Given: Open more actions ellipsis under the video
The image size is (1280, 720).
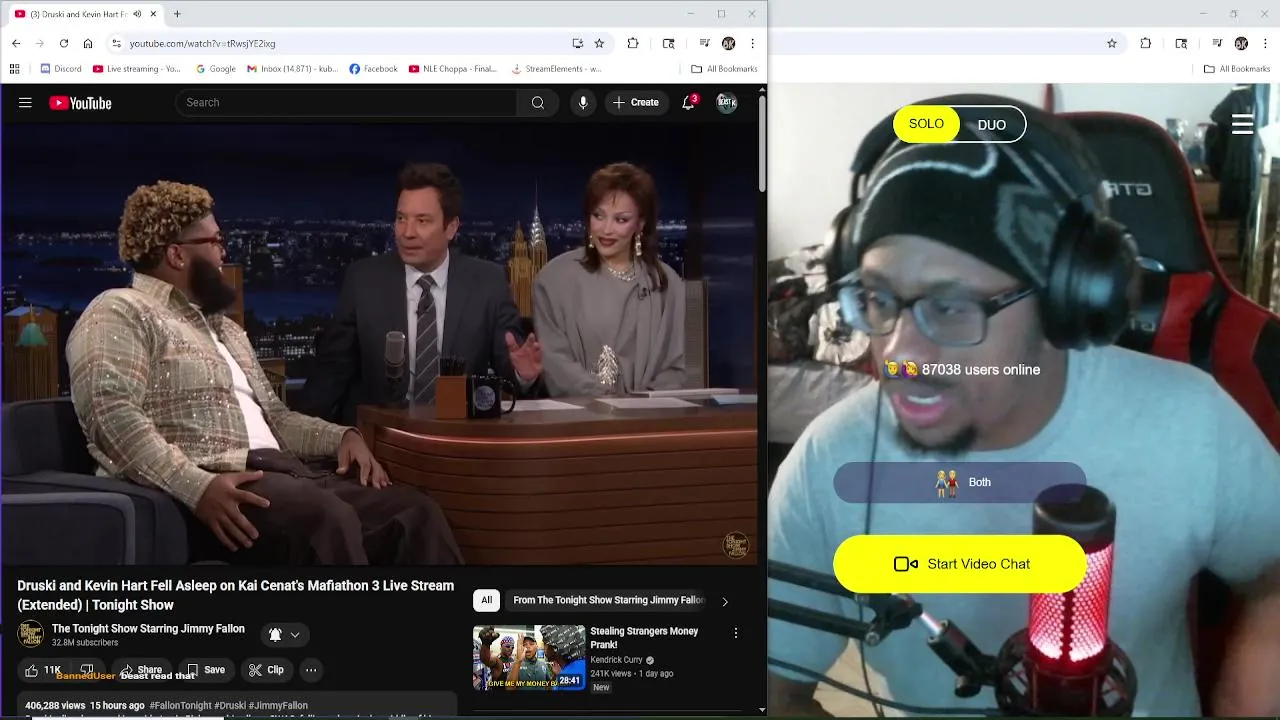Looking at the screenshot, I should (x=311, y=670).
